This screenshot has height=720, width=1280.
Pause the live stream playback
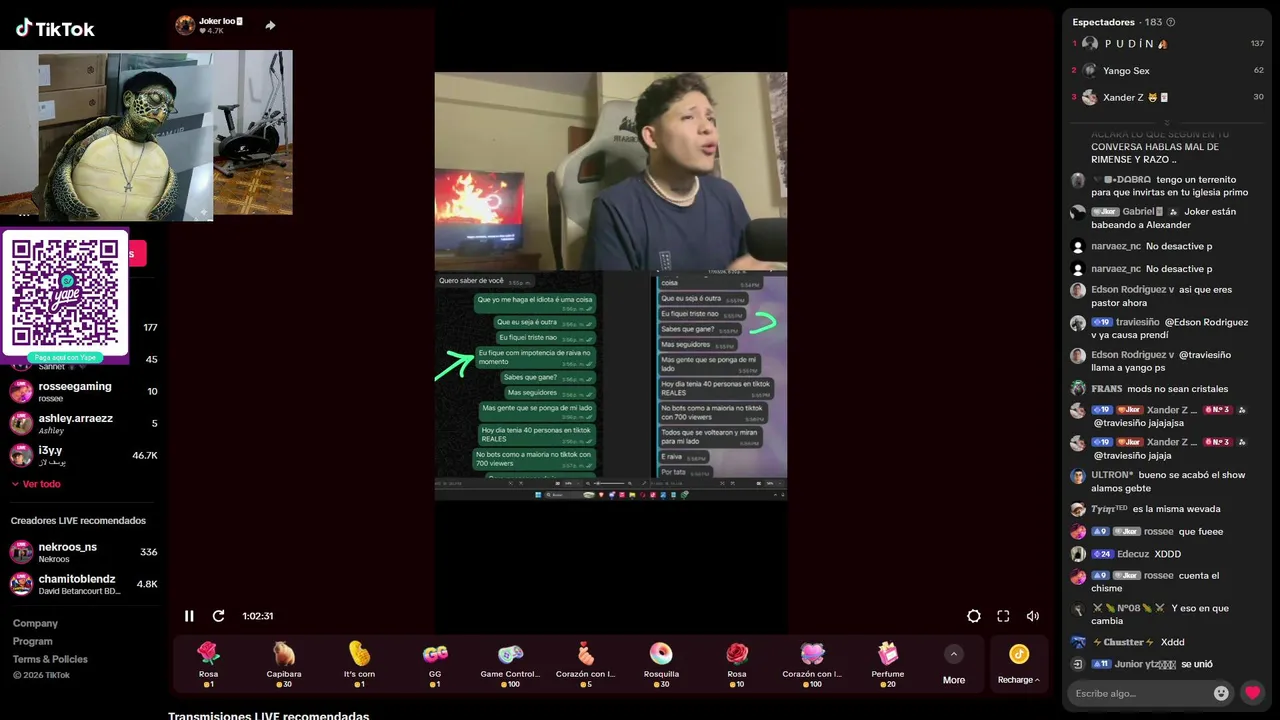coord(189,616)
